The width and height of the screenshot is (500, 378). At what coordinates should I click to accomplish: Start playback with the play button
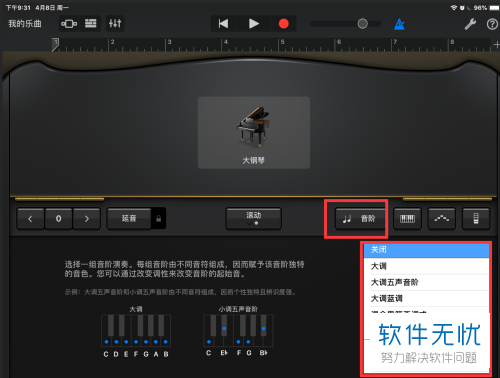point(253,24)
